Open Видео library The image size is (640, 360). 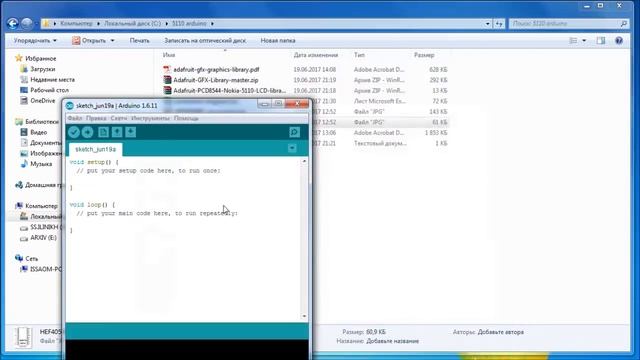click(x=38, y=132)
